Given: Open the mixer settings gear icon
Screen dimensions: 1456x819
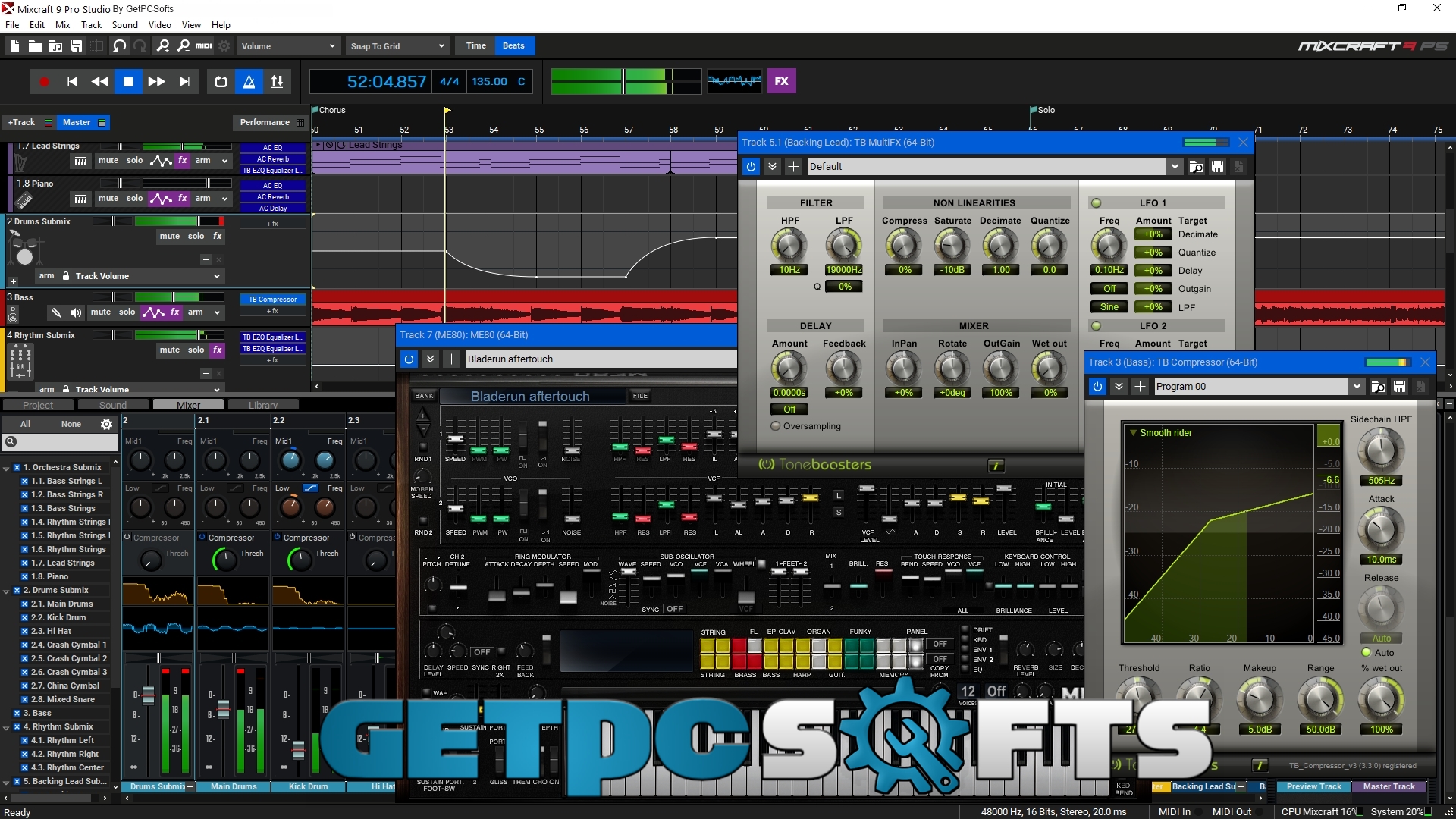Looking at the screenshot, I should coord(106,425).
